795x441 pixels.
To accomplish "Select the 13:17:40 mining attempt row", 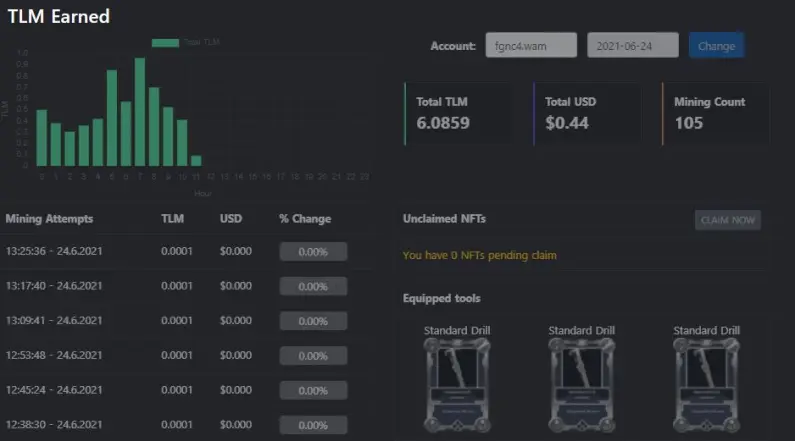I will [188, 286].
